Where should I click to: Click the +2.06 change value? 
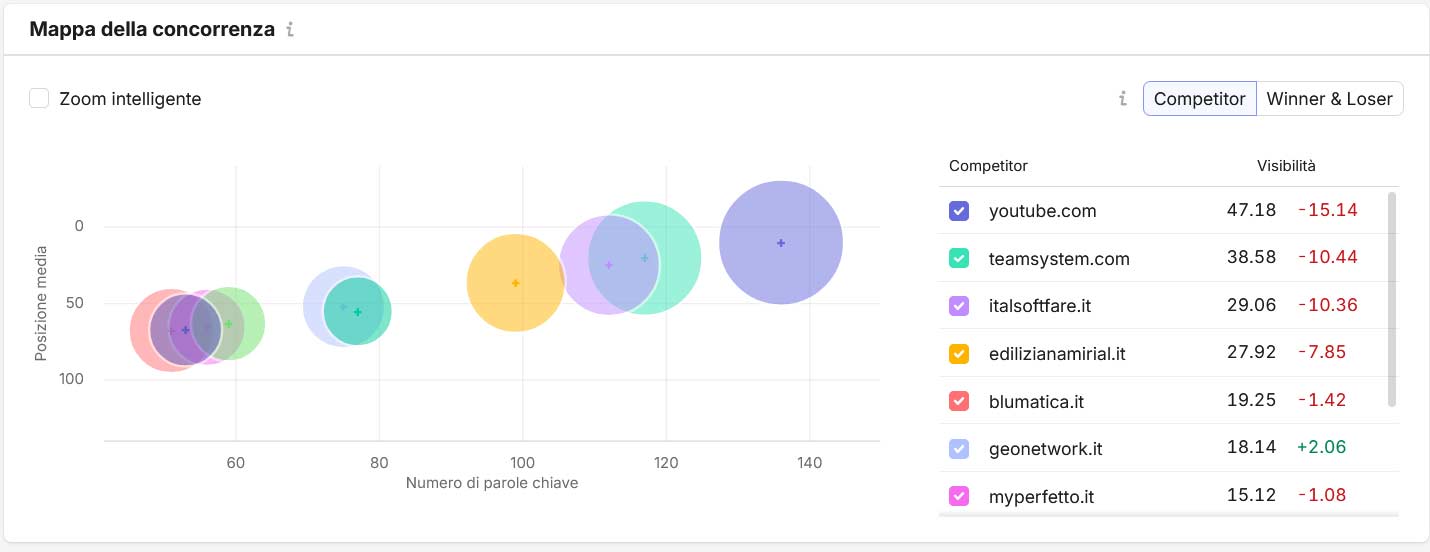point(1320,448)
